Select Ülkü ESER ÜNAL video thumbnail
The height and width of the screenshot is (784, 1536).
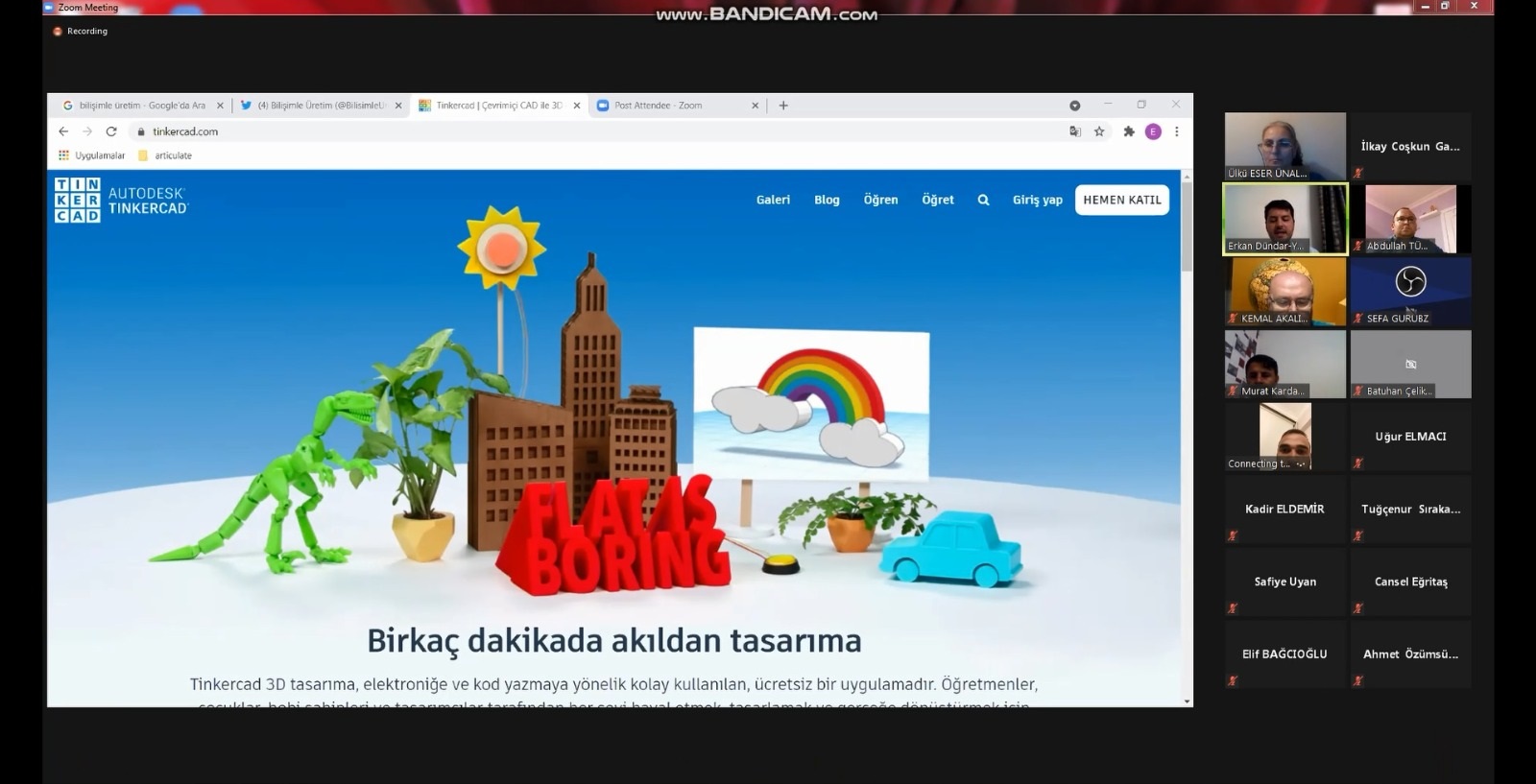click(1284, 147)
